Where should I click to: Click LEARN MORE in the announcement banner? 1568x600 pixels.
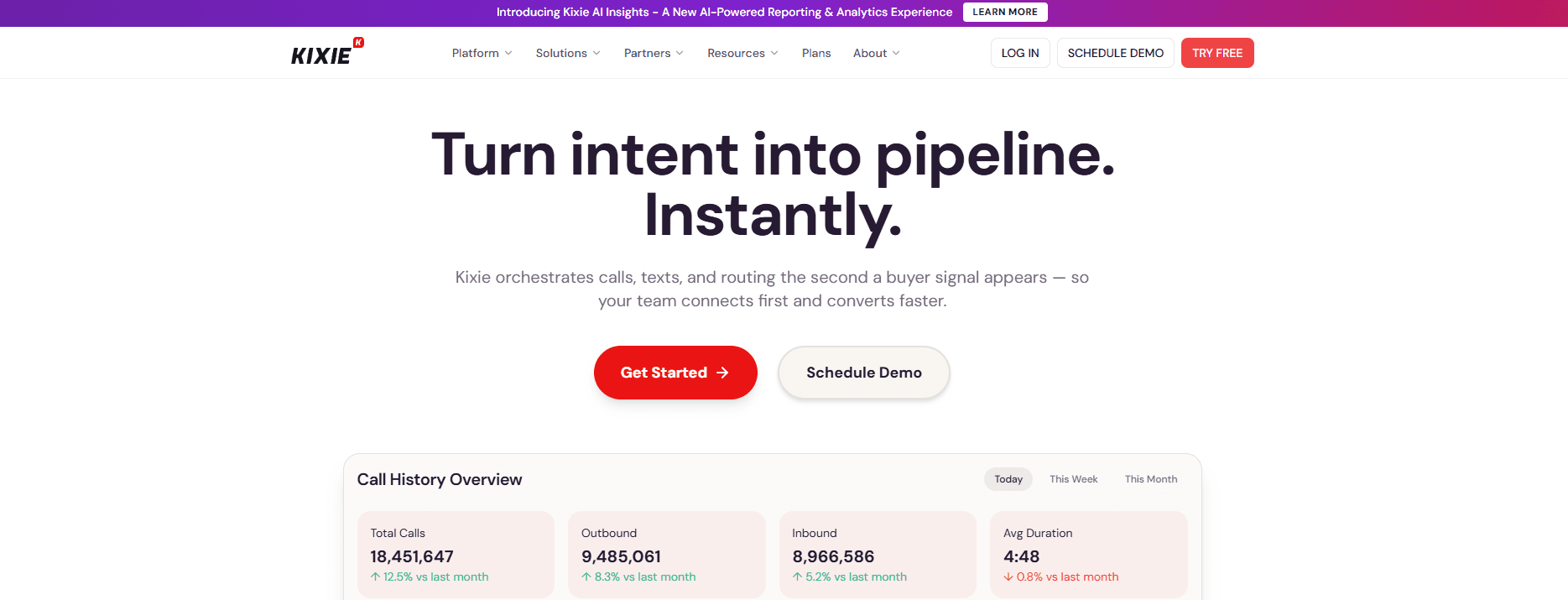coord(1005,12)
